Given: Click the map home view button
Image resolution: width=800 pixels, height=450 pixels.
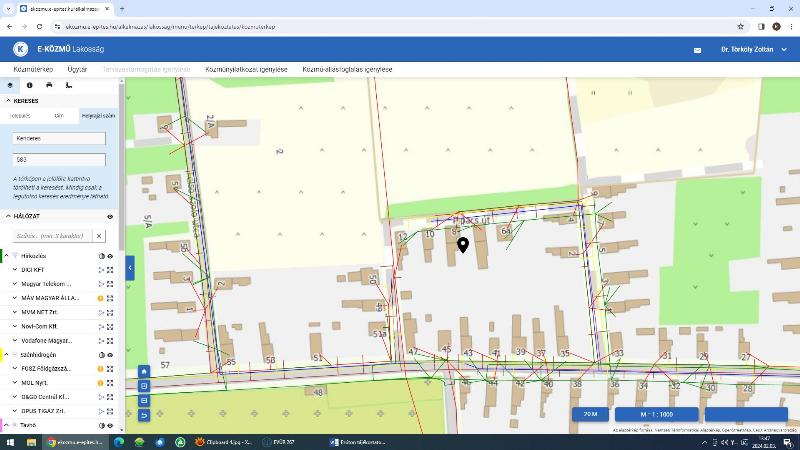Looking at the screenshot, I should 144,371.
